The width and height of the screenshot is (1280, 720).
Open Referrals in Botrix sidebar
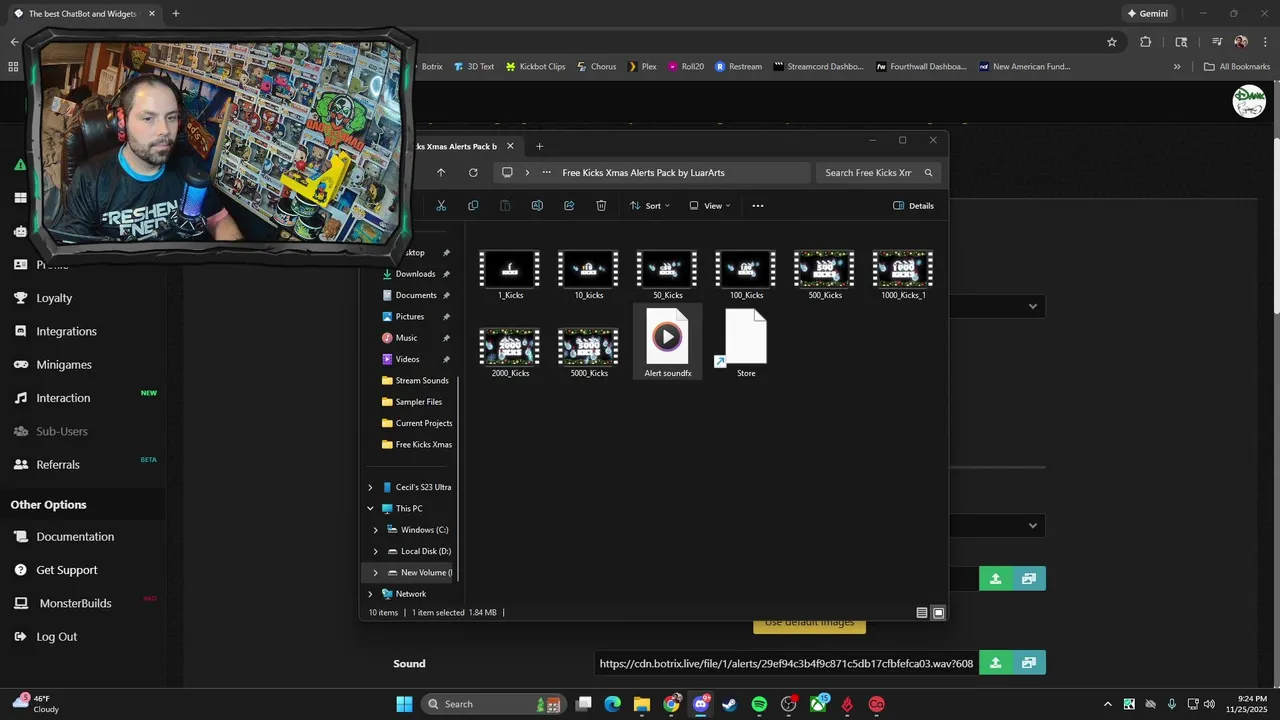58,464
